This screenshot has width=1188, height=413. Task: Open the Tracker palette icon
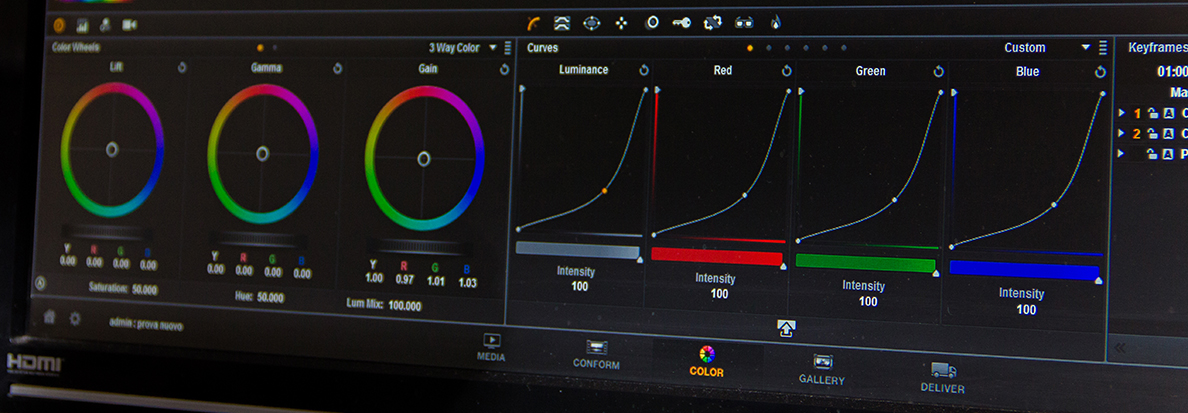click(621, 22)
